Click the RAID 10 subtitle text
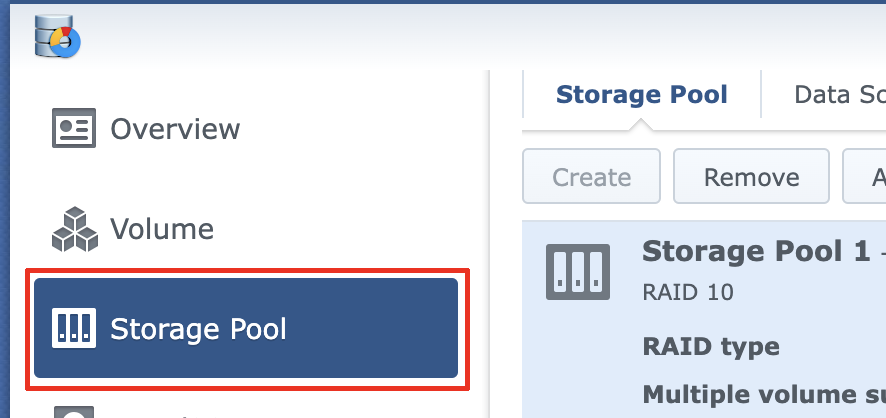886x418 pixels. (687, 292)
